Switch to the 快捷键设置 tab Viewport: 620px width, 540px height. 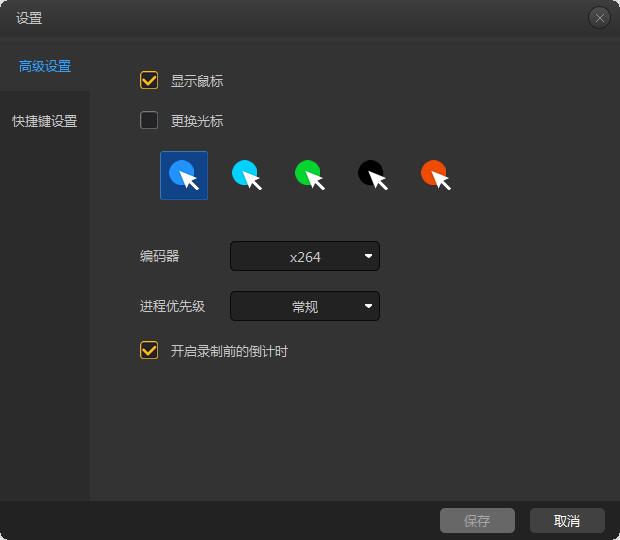point(45,121)
